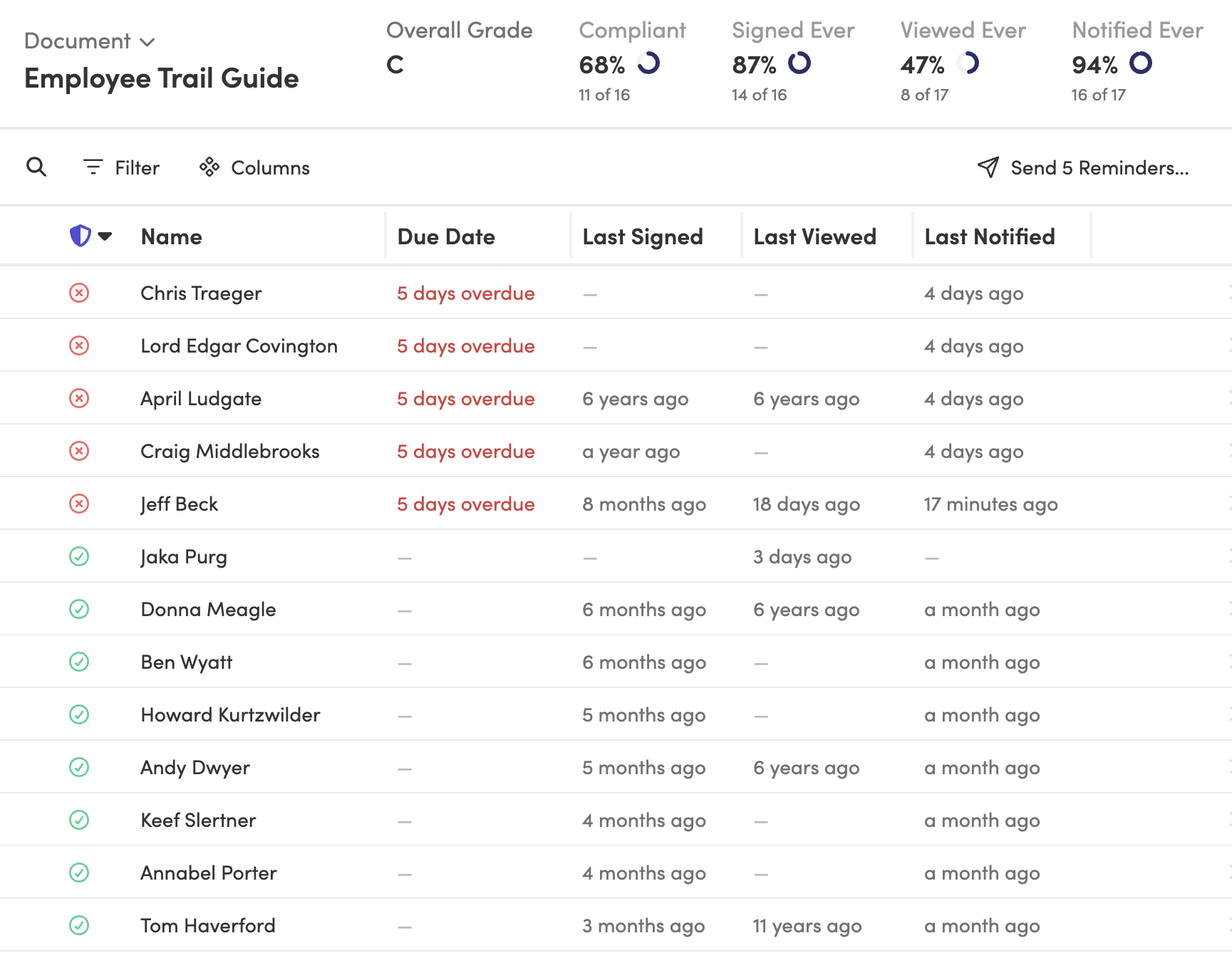Image resolution: width=1232 pixels, height=953 pixels.
Task: Open Donna Meagle's row
Action: pyautogui.click(x=616, y=609)
